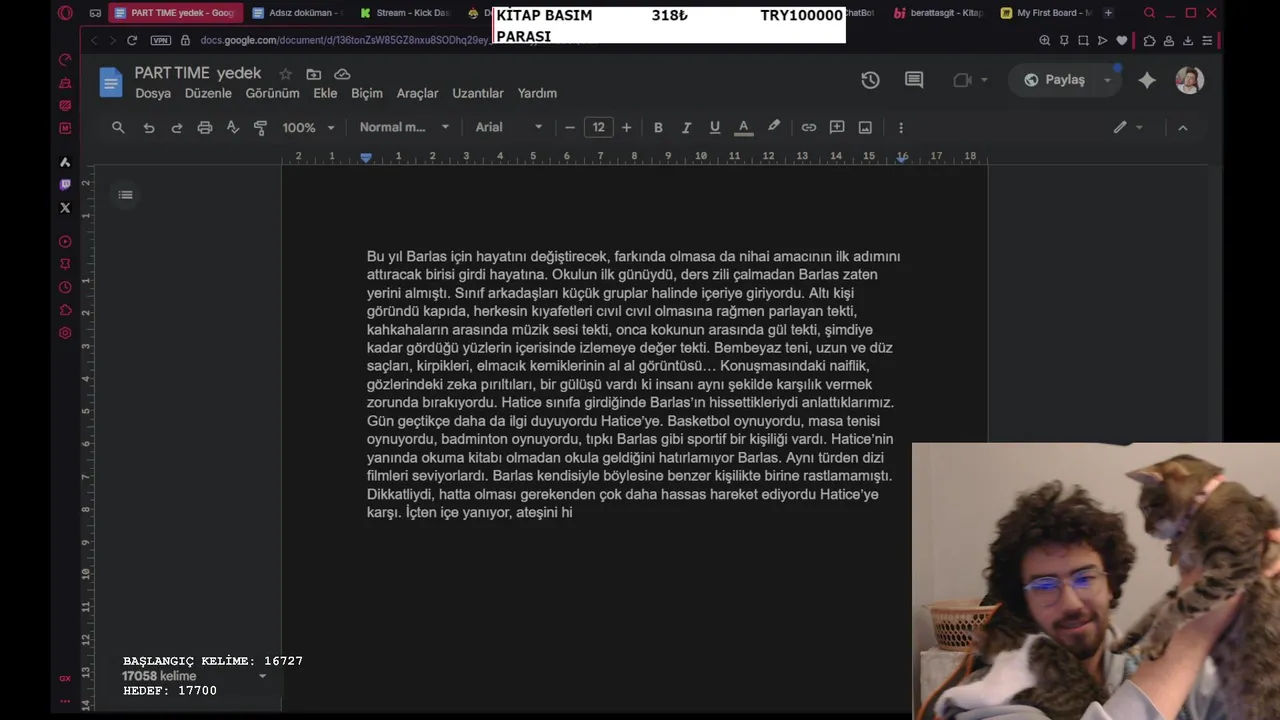Activate the paint format tool
This screenshot has height=720, width=1280.
261,127
